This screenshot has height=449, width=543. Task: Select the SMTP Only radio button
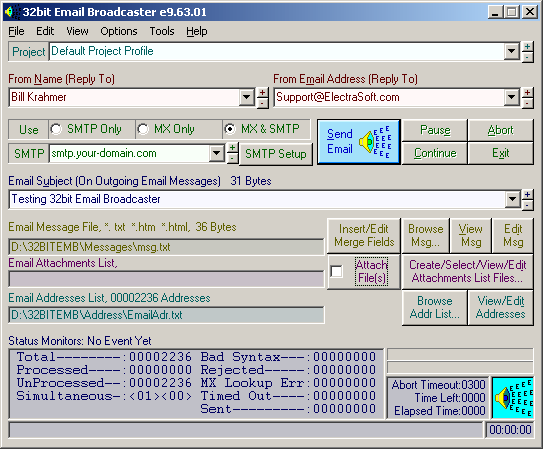tap(56, 129)
